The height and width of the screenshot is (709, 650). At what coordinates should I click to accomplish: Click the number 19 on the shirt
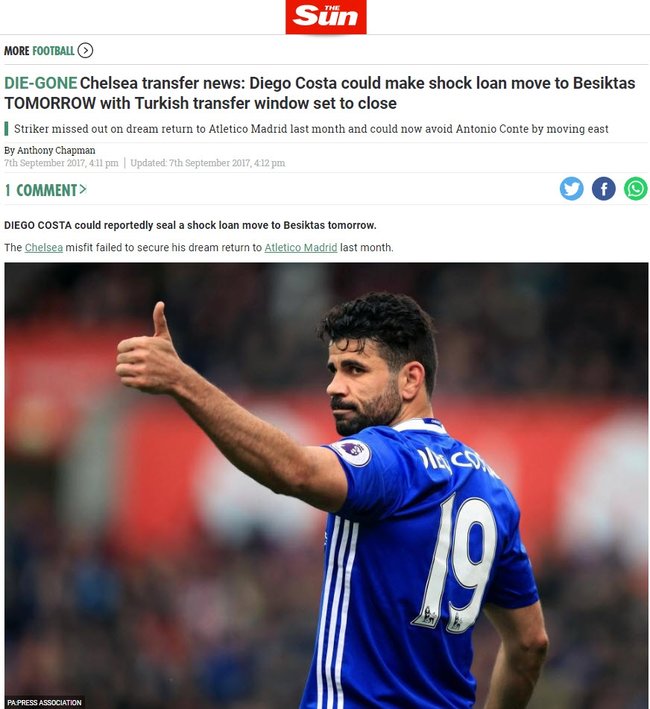(457, 563)
